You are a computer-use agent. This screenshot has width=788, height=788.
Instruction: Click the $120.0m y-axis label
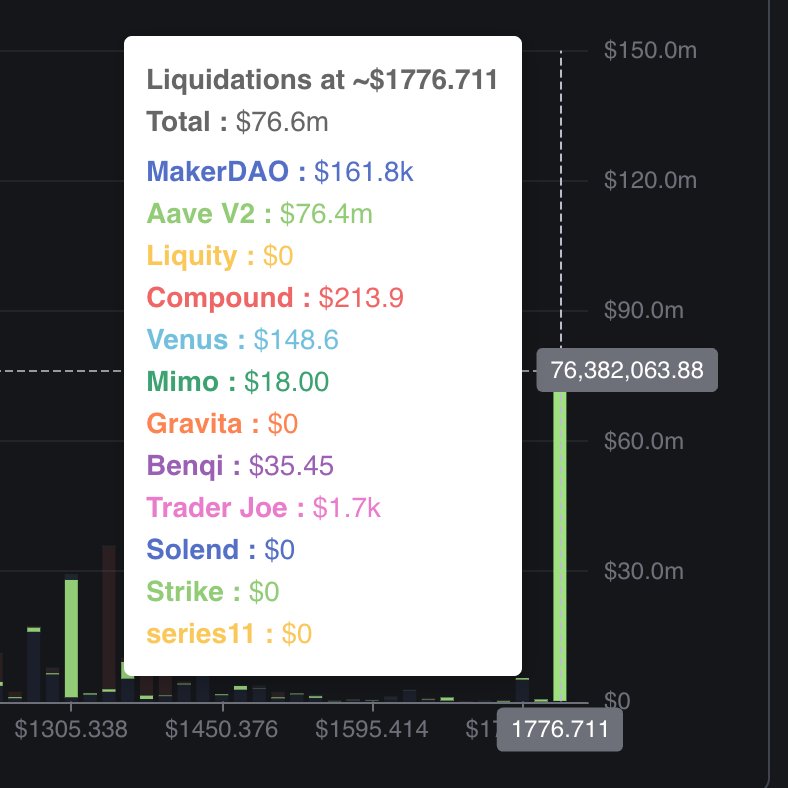pyautogui.click(x=650, y=180)
